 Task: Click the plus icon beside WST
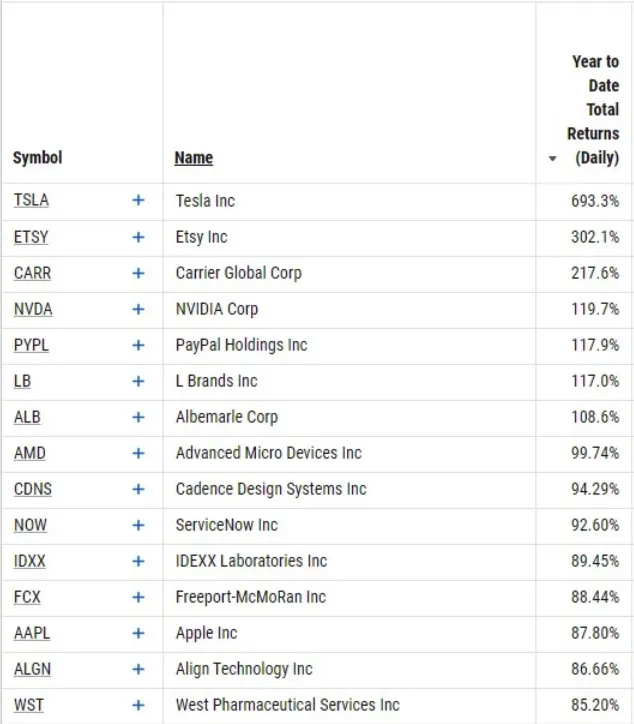pos(138,705)
